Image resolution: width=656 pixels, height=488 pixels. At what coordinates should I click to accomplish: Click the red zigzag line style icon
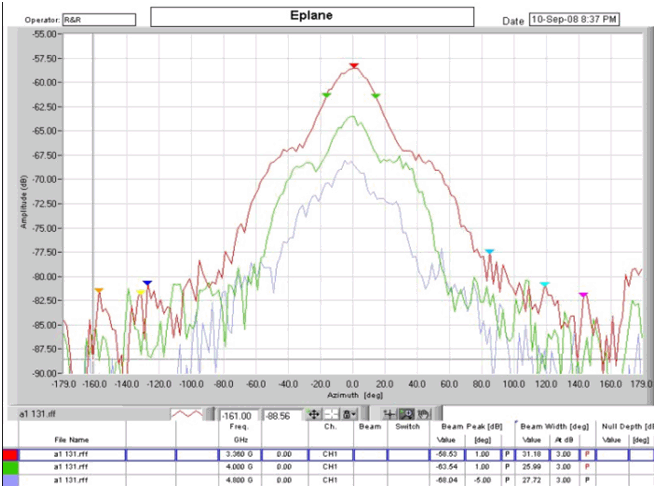pyautogui.click(x=186, y=413)
